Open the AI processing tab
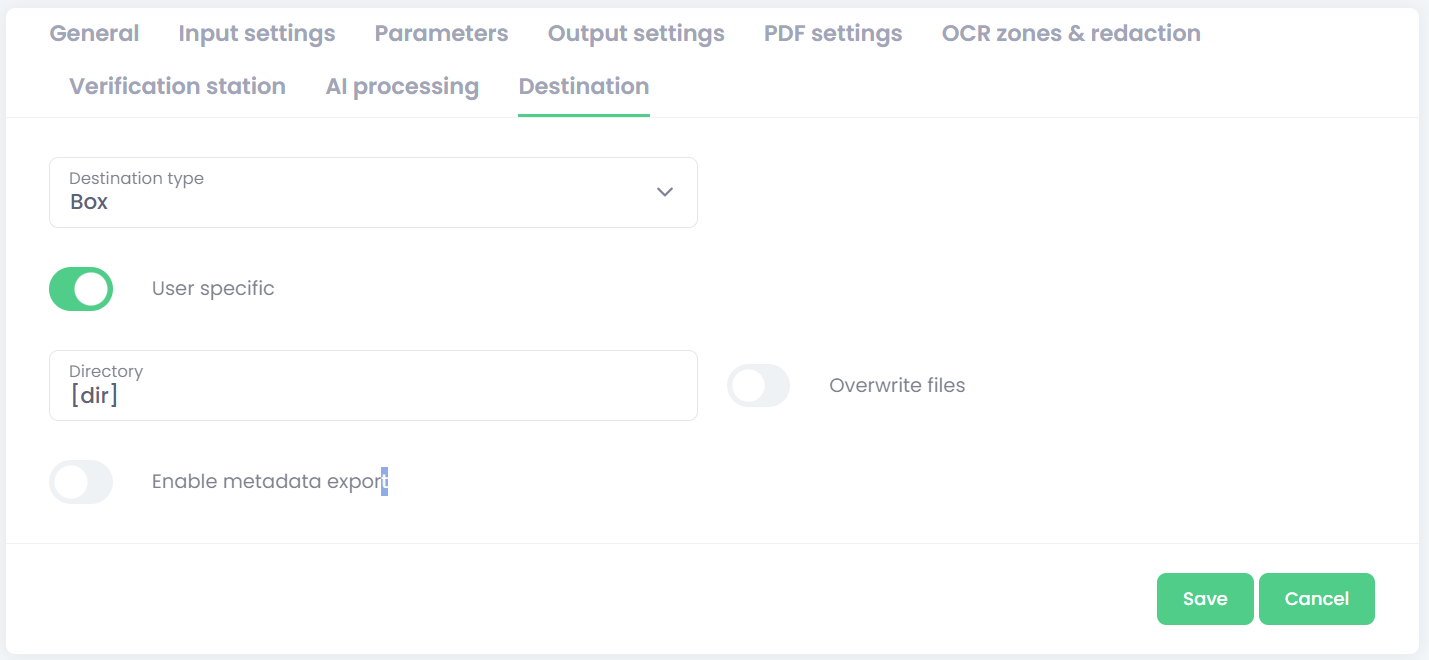The height and width of the screenshot is (660, 1429). [401, 86]
